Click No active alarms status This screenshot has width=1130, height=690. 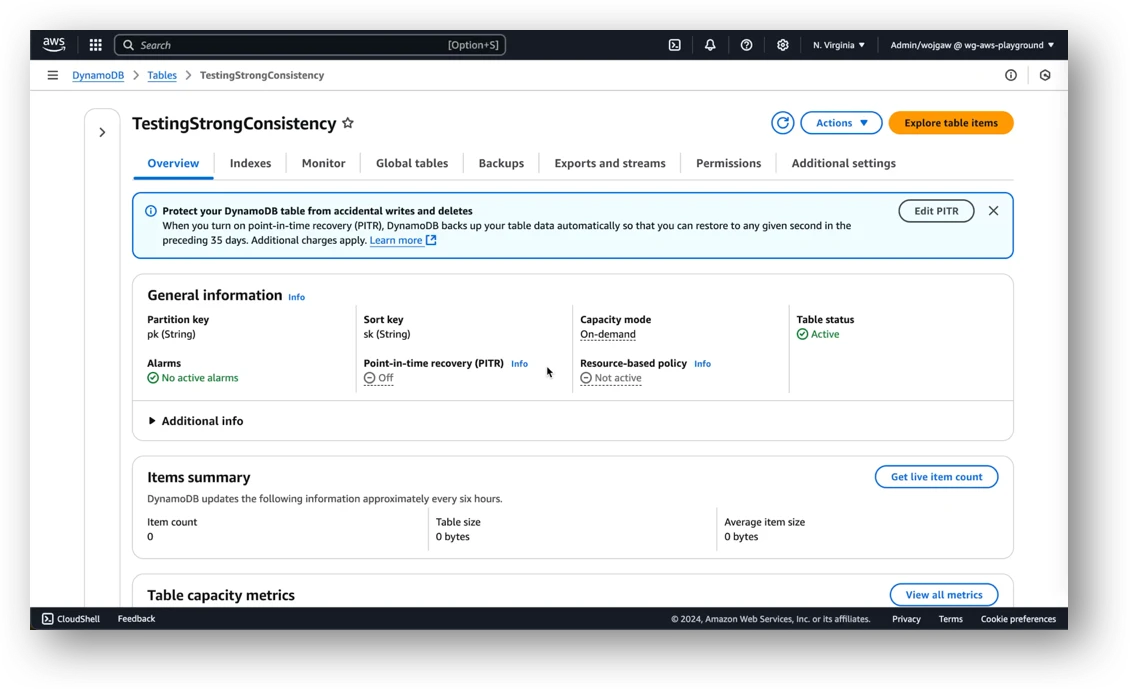192,378
